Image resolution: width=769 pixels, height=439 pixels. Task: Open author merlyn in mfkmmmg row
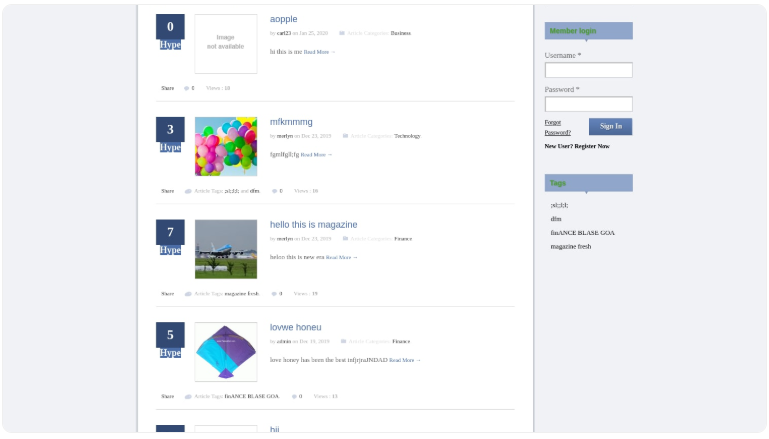[285, 136]
